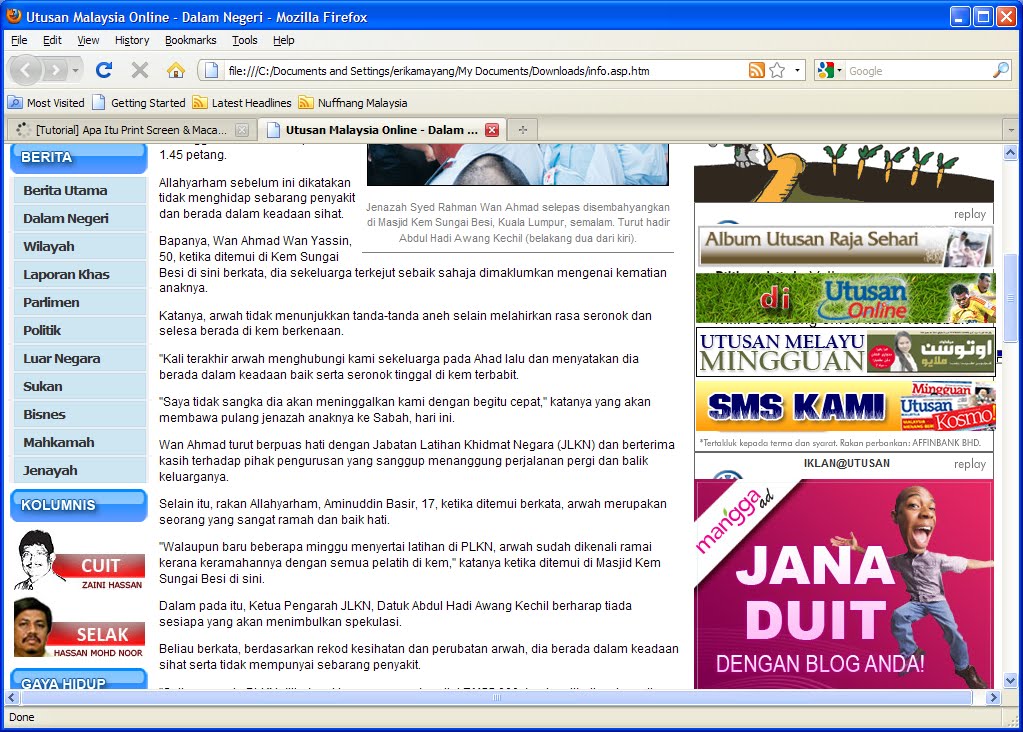Open the search engine selector dropdown

tap(829, 70)
